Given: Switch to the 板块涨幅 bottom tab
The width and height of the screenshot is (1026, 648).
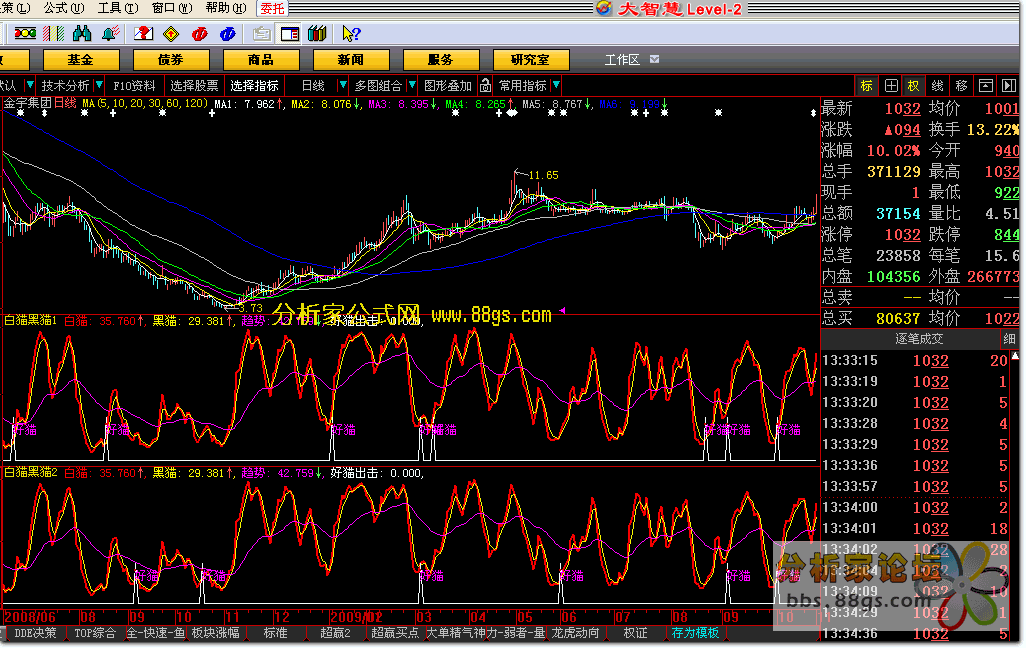Looking at the screenshot, I should [215, 633].
